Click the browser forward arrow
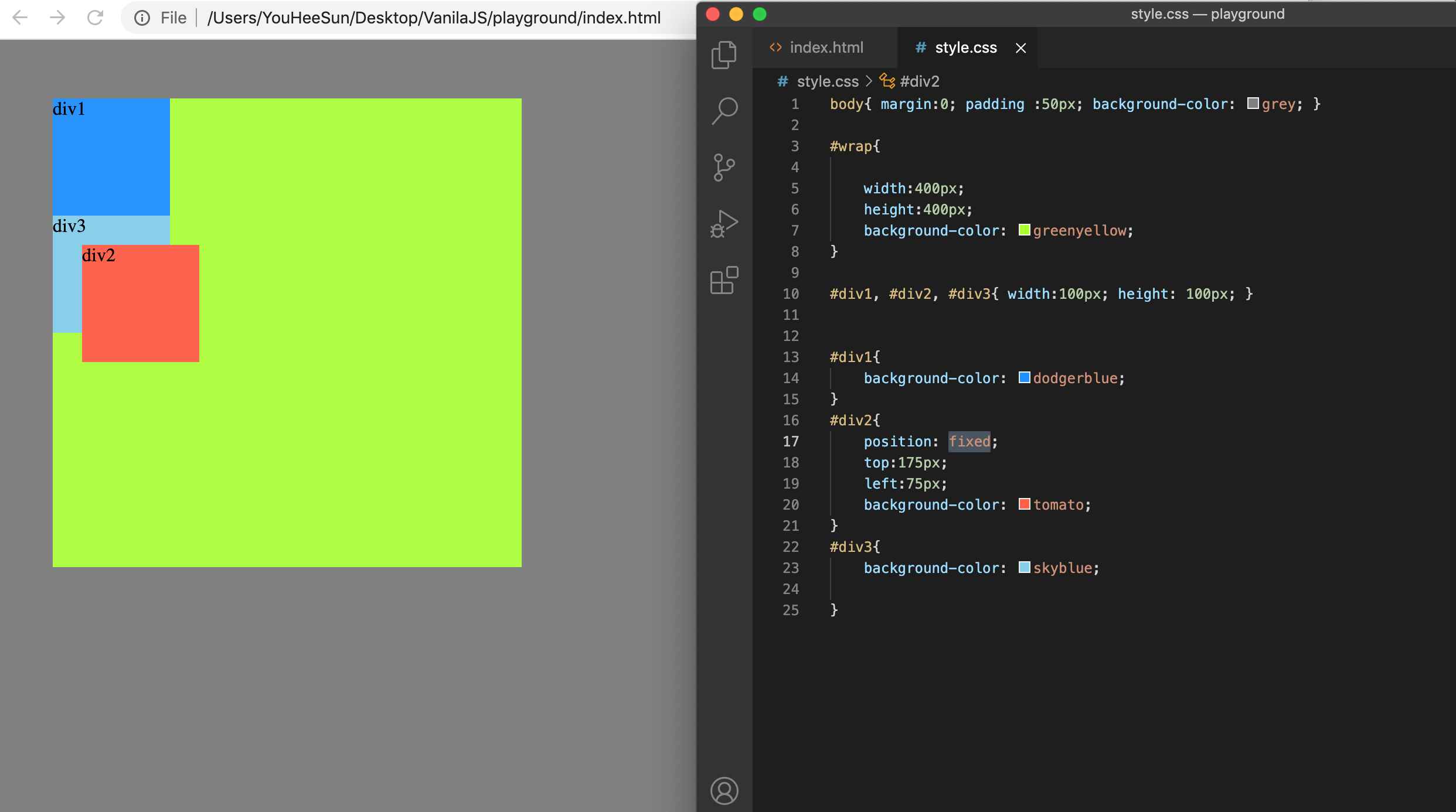1456x812 pixels. click(57, 18)
